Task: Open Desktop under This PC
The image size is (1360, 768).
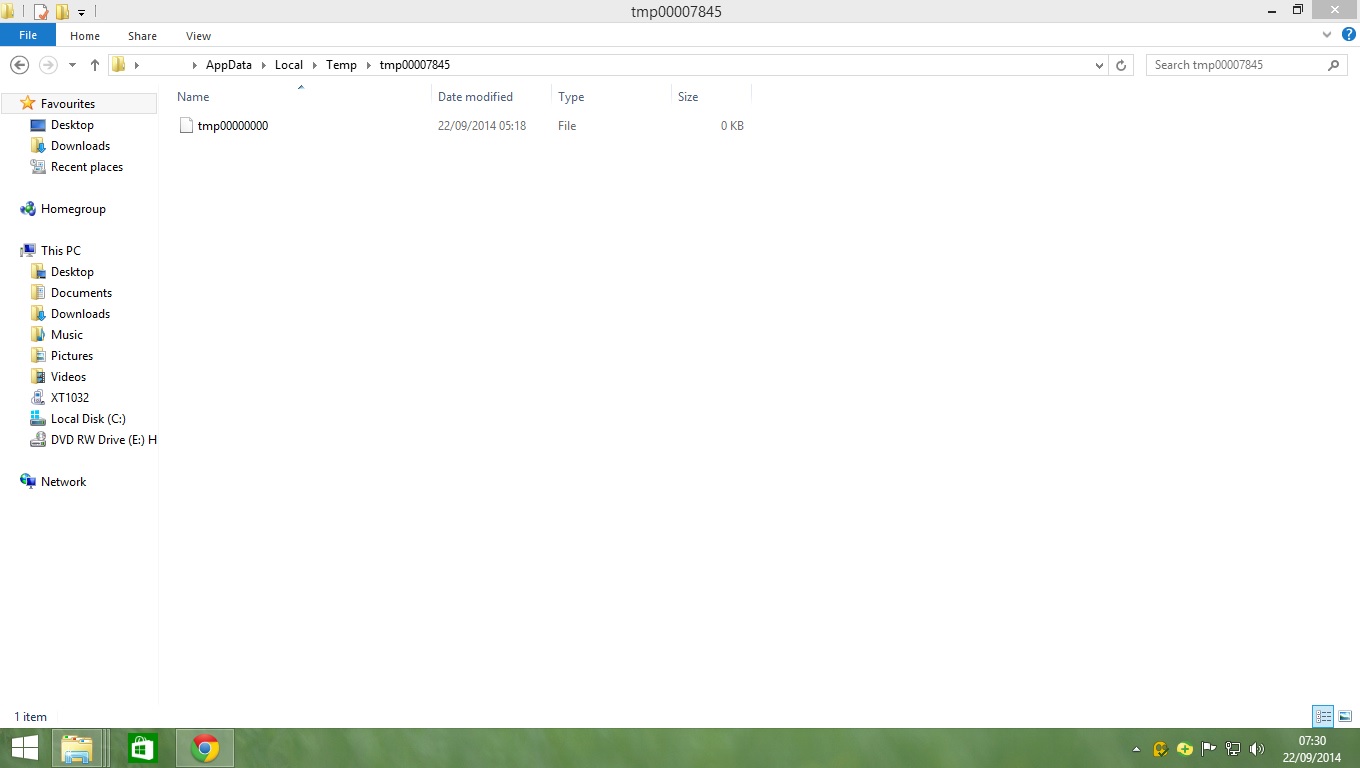Action: (x=72, y=272)
